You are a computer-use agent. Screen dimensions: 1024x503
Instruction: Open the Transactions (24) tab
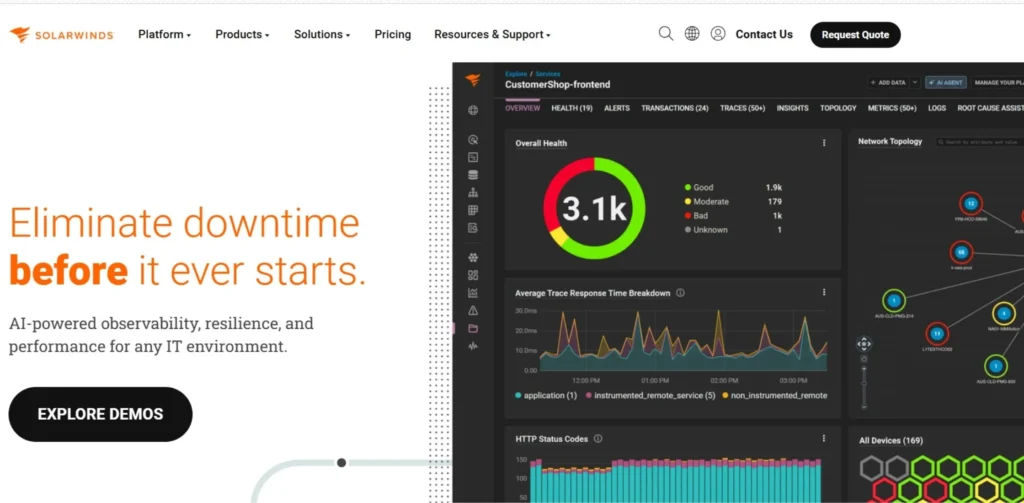tap(675, 108)
